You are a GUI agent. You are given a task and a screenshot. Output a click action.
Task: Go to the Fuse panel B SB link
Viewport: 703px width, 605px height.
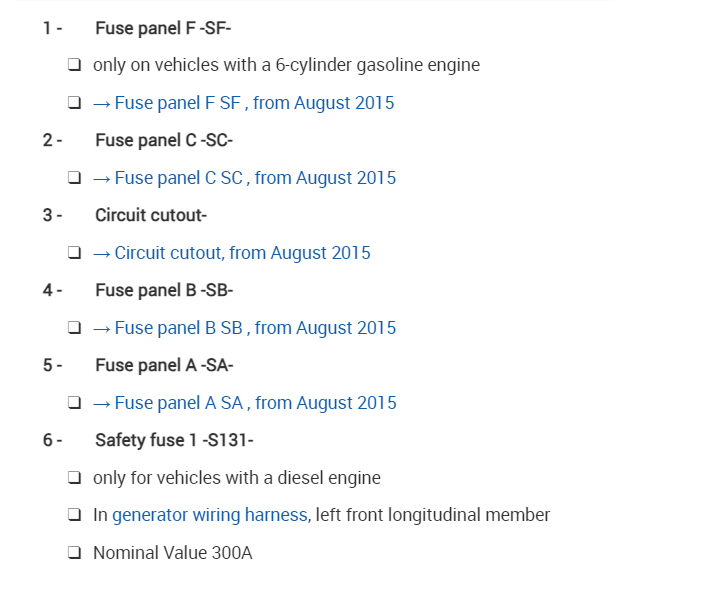click(245, 328)
